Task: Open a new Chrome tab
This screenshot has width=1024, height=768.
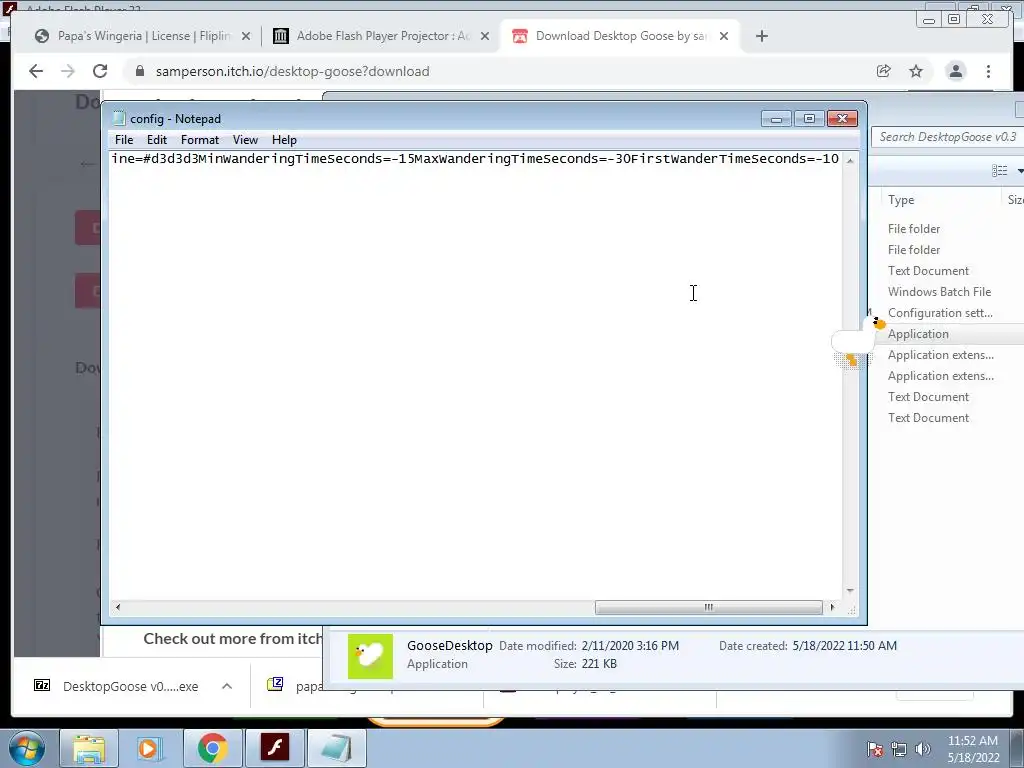Action: (761, 36)
